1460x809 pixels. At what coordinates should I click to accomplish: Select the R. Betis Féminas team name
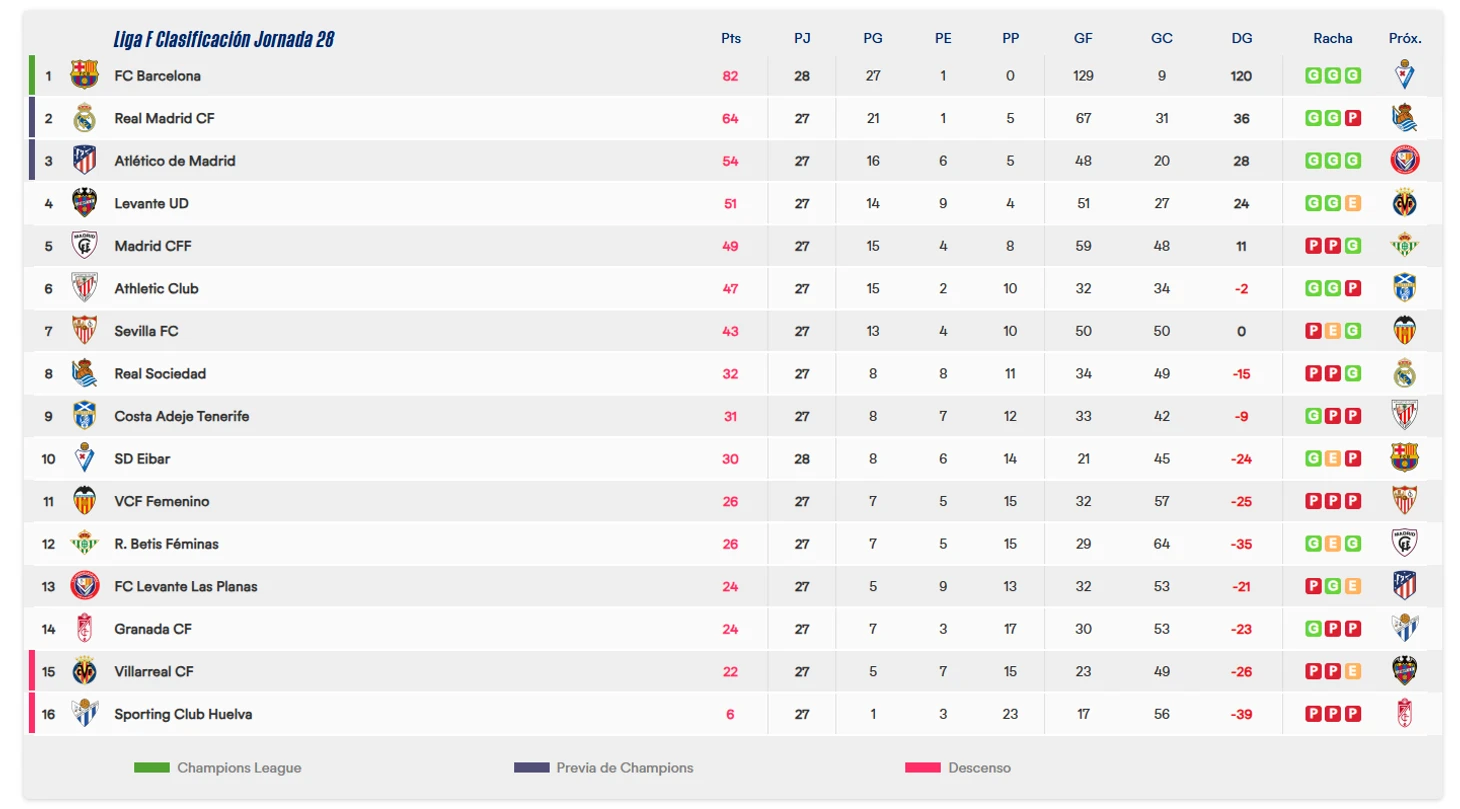click(x=166, y=544)
